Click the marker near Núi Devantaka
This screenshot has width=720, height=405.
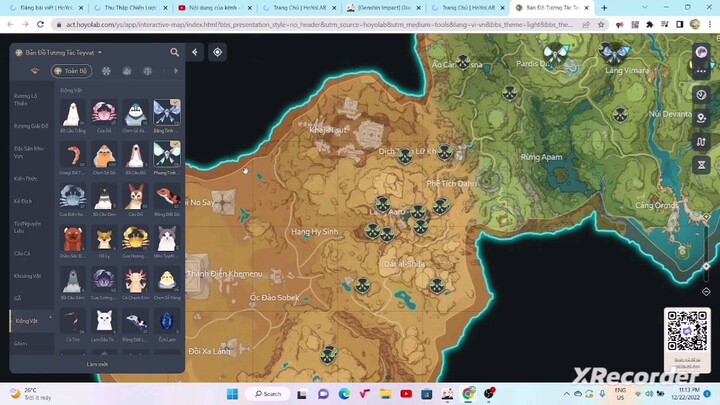coord(620,115)
